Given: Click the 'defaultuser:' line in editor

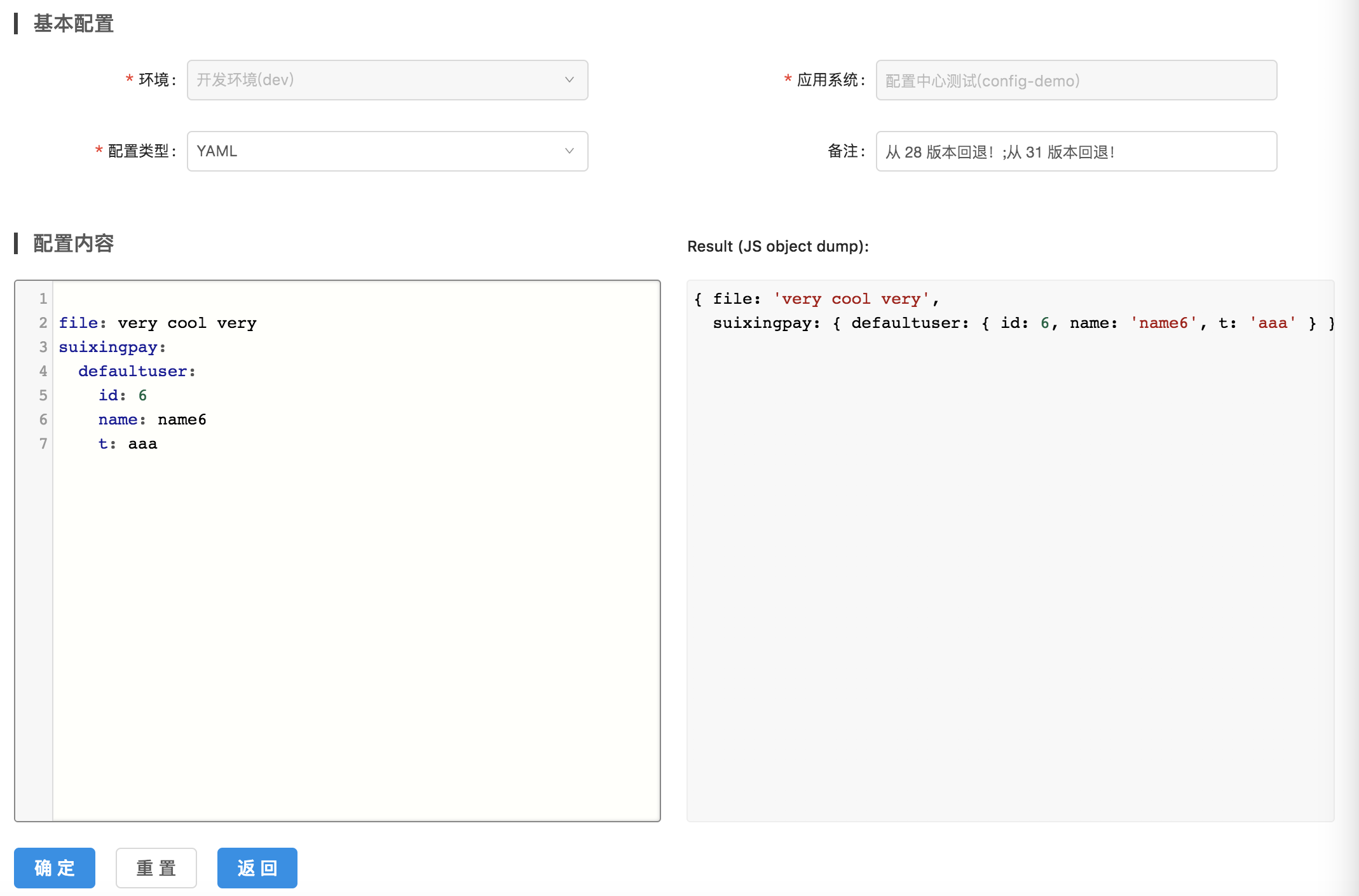Looking at the screenshot, I should coord(137,371).
